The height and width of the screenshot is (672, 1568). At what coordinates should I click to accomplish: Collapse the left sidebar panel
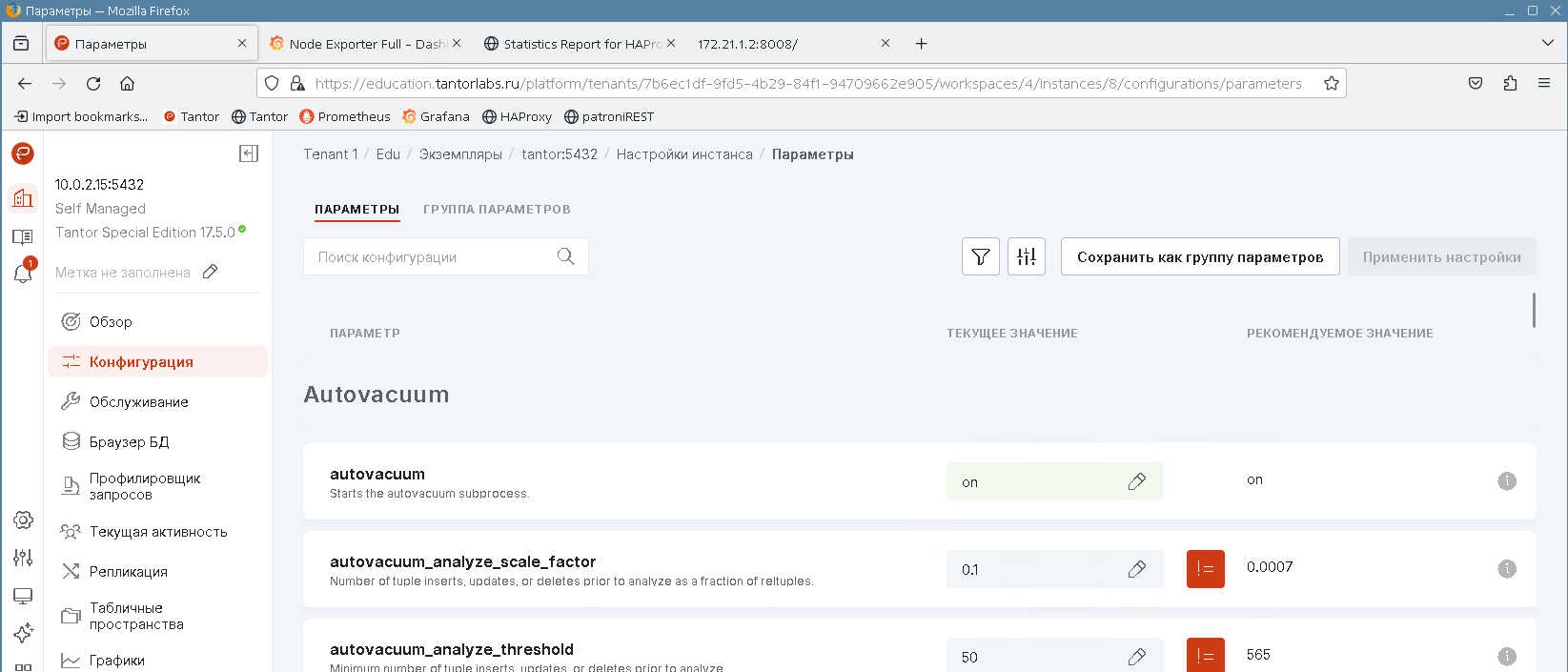coord(249,153)
